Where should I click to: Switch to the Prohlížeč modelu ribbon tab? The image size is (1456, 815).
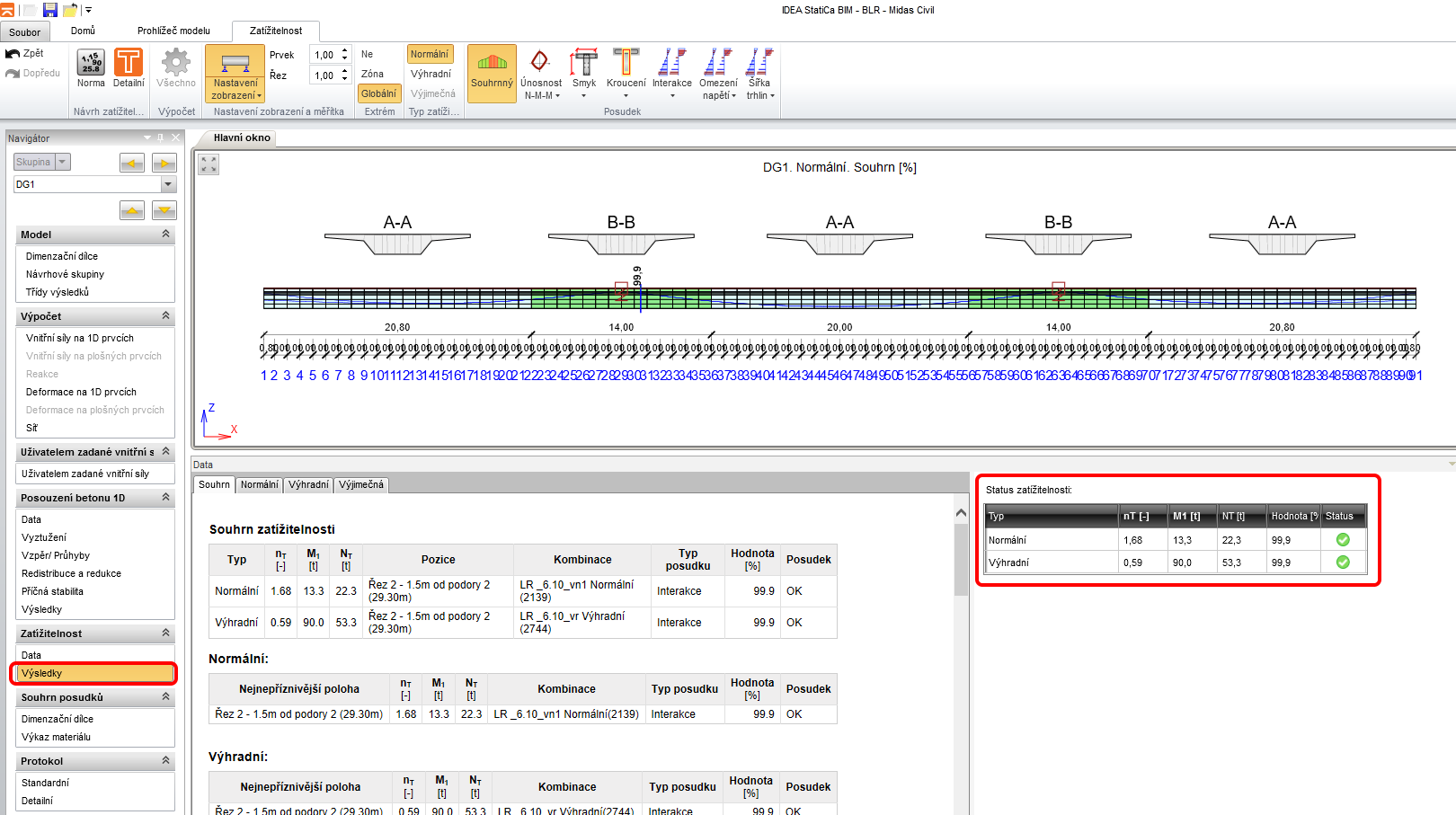tap(173, 31)
